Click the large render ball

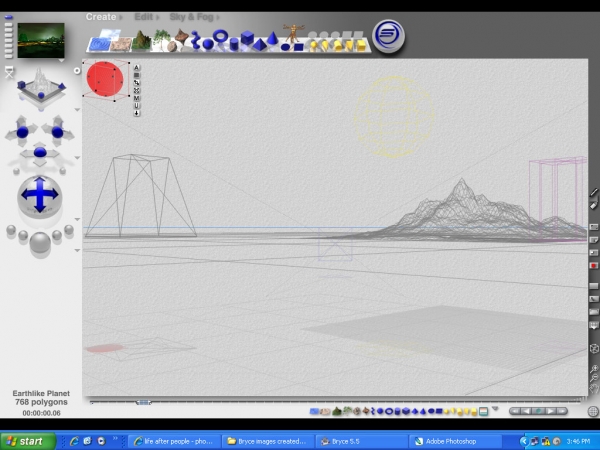click(40, 243)
